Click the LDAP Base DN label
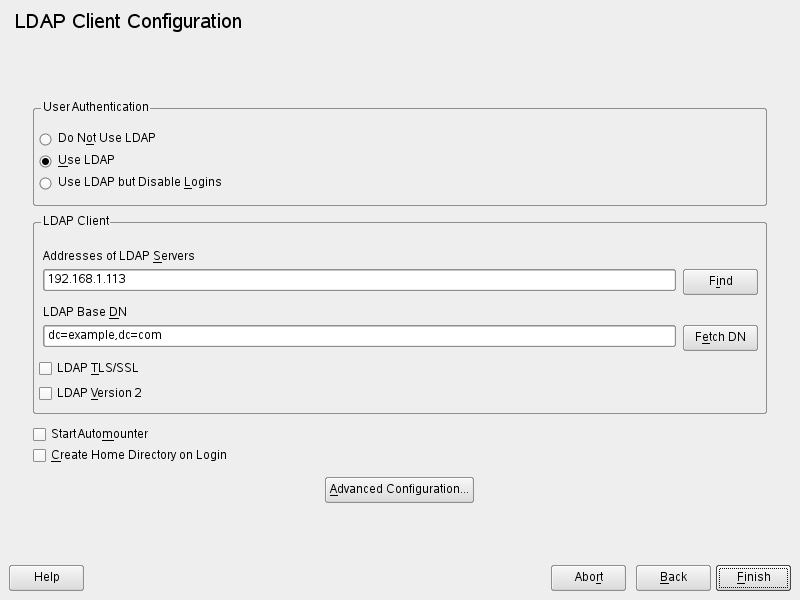This screenshot has width=800, height=600. pyautogui.click(x=85, y=312)
